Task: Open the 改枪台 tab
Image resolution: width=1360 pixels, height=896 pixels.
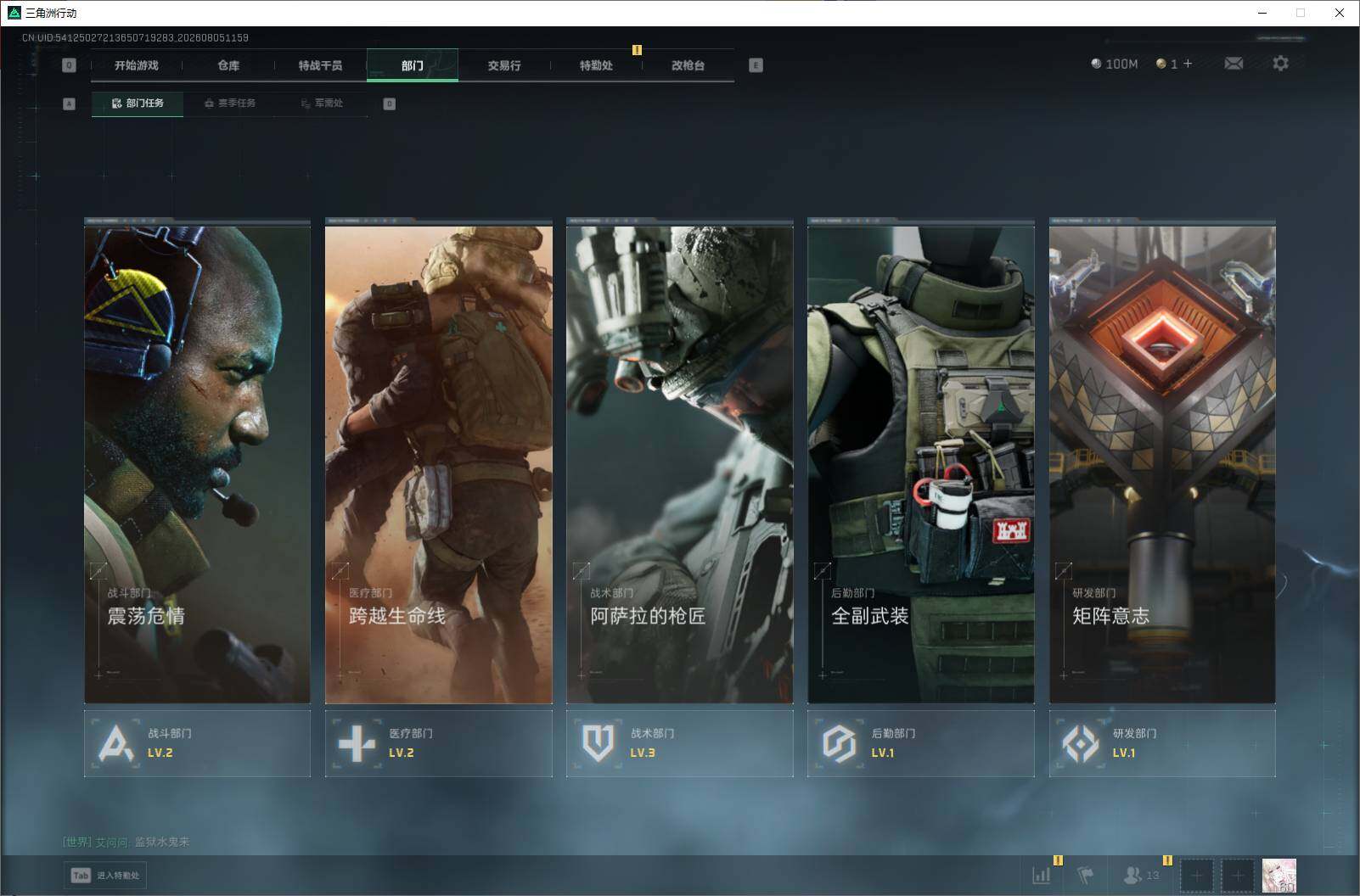Action: [688, 65]
